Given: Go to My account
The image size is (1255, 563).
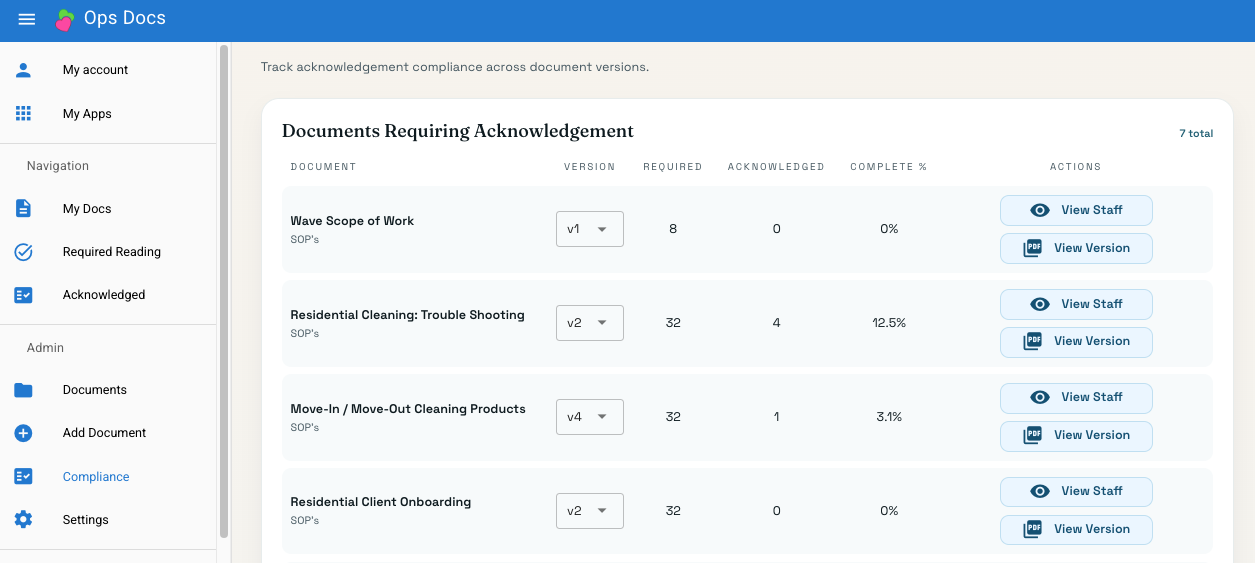Looking at the screenshot, I should (108, 70).
